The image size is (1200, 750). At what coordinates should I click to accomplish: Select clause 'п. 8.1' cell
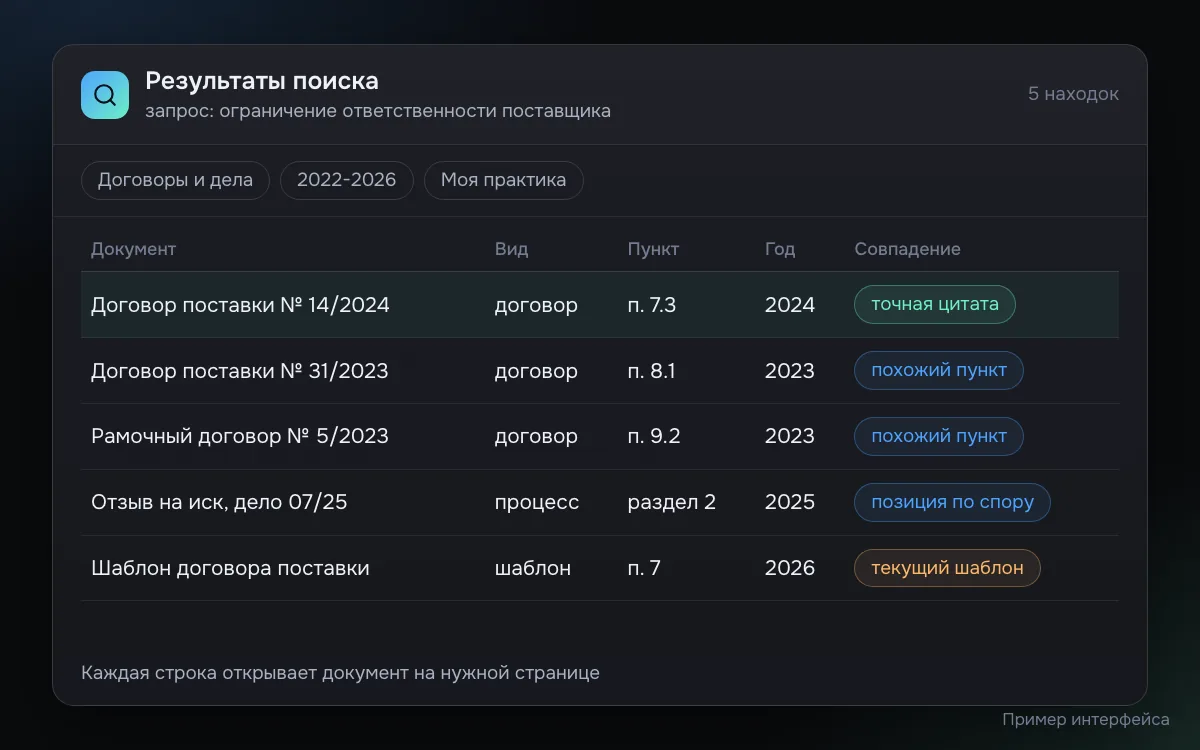pyautogui.click(x=652, y=371)
